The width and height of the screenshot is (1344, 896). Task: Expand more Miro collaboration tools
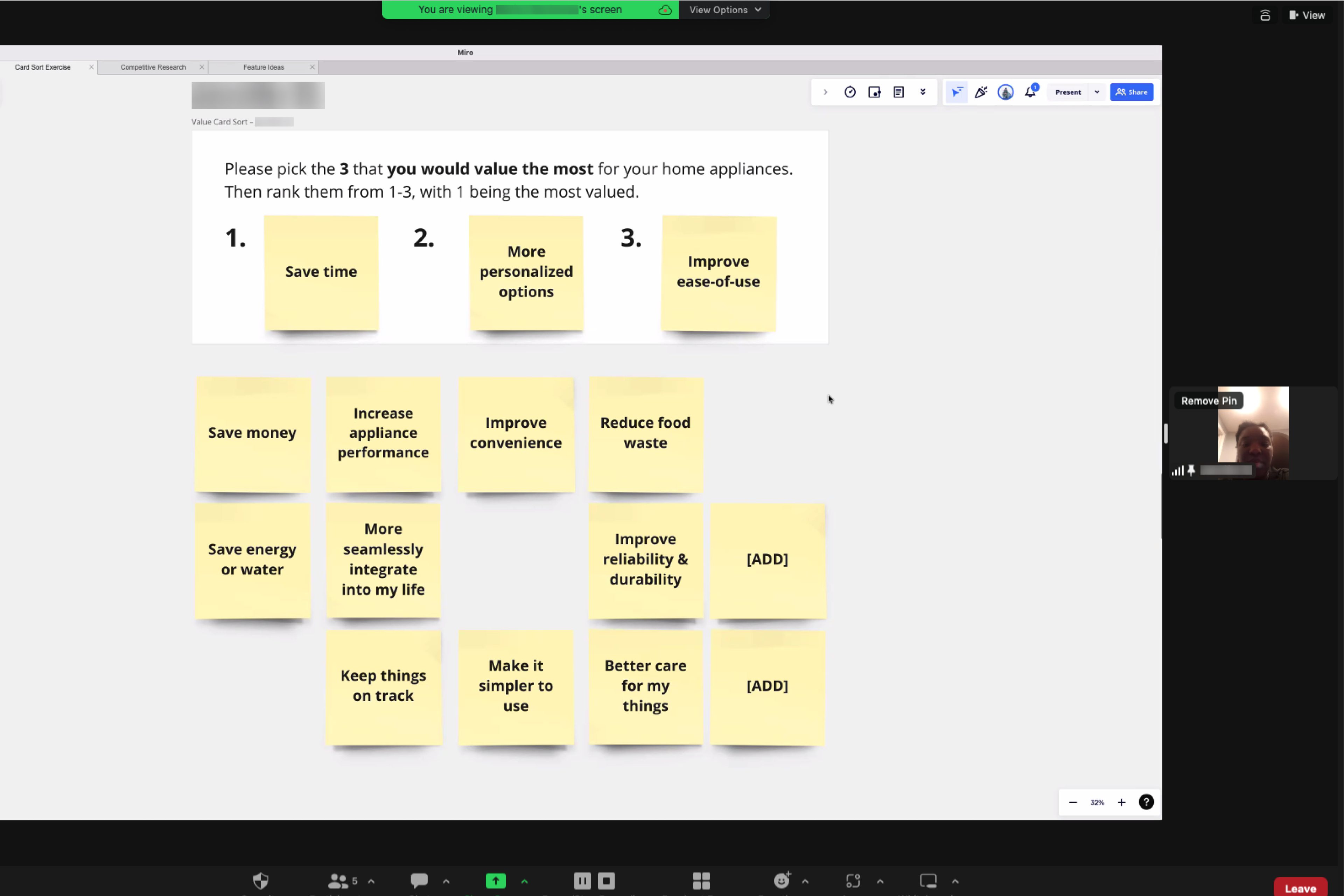[x=923, y=92]
